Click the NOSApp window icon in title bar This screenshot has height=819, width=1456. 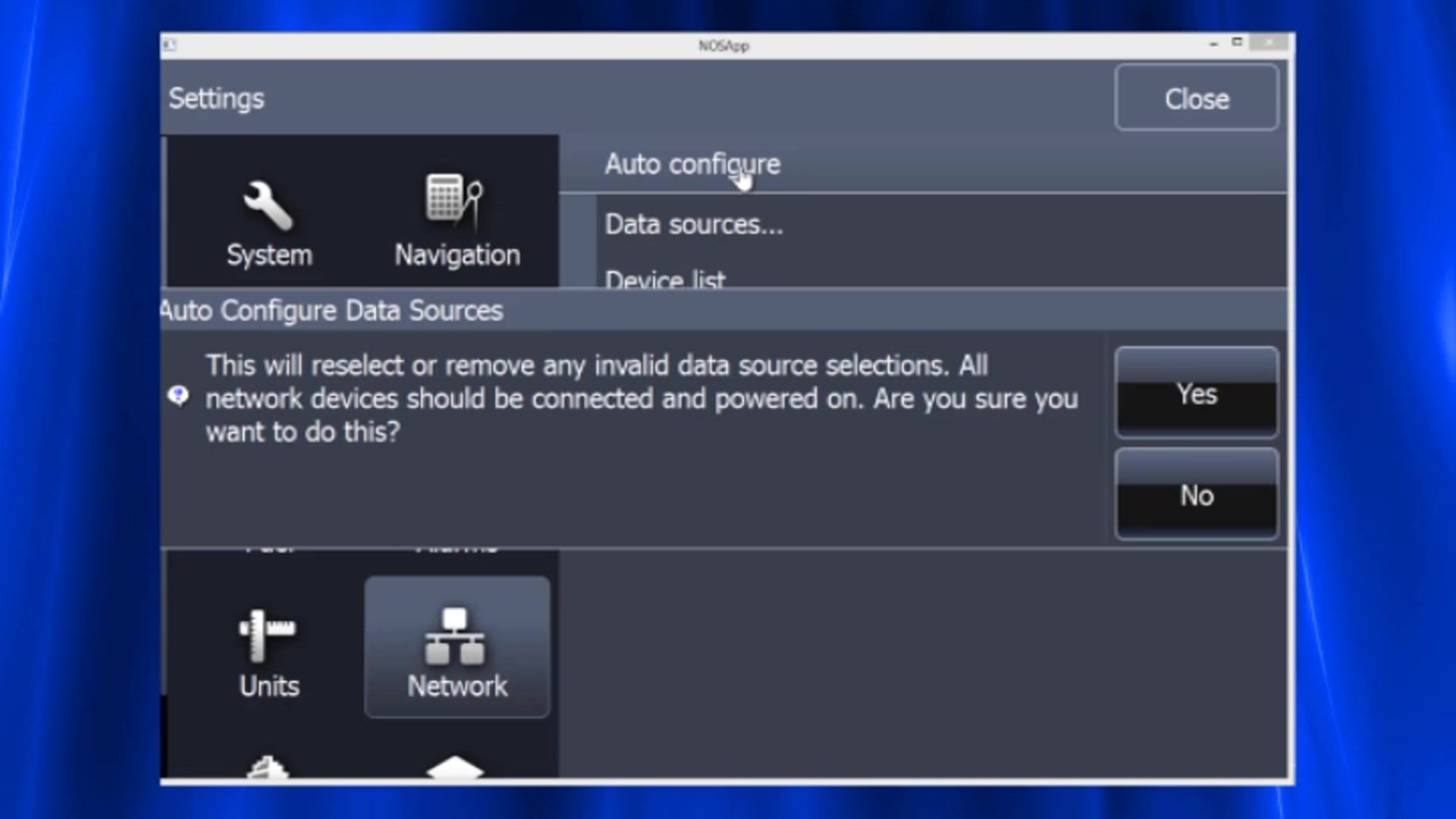tap(169, 45)
